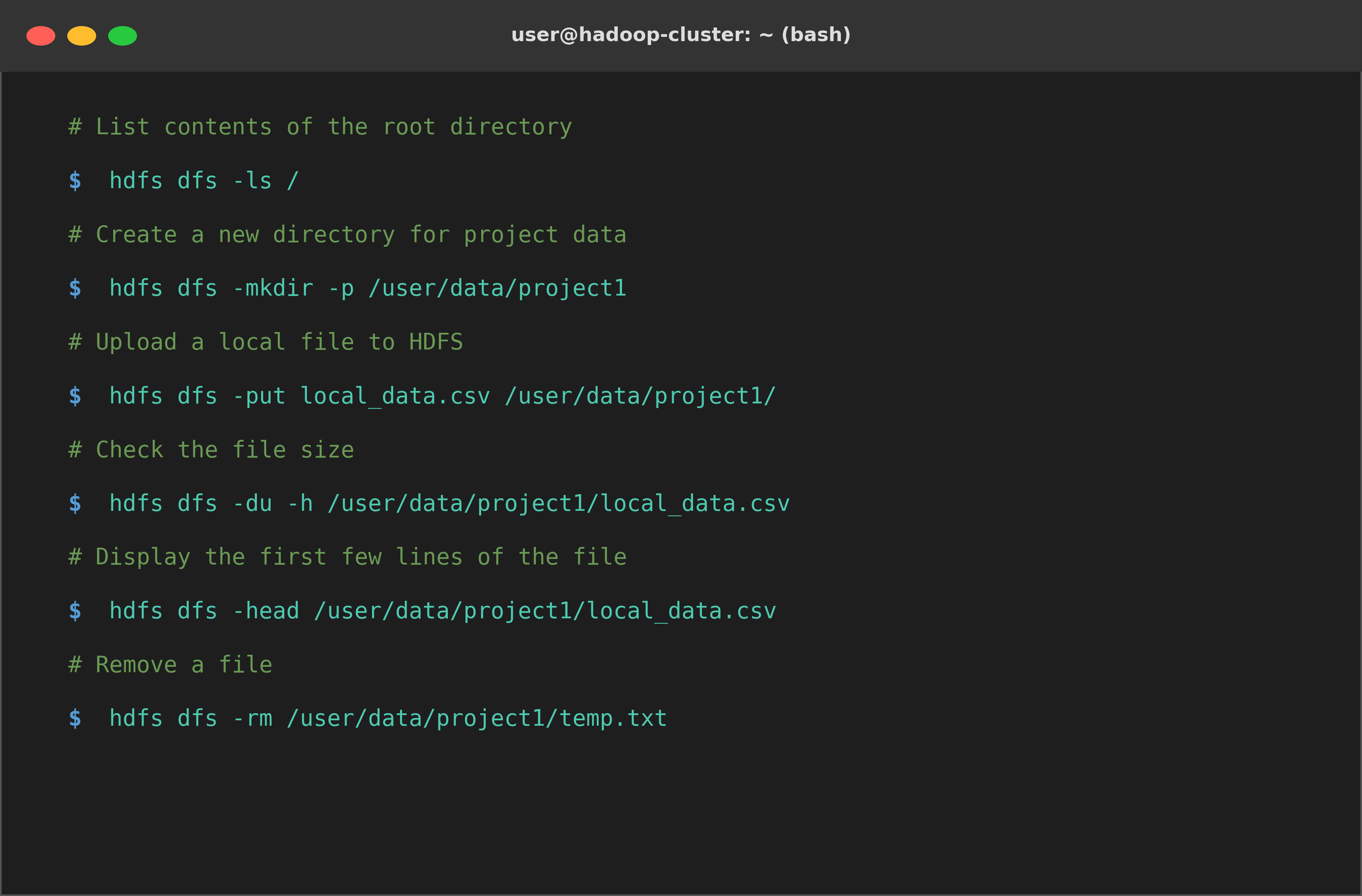Close the terminal with the red button

click(x=41, y=35)
